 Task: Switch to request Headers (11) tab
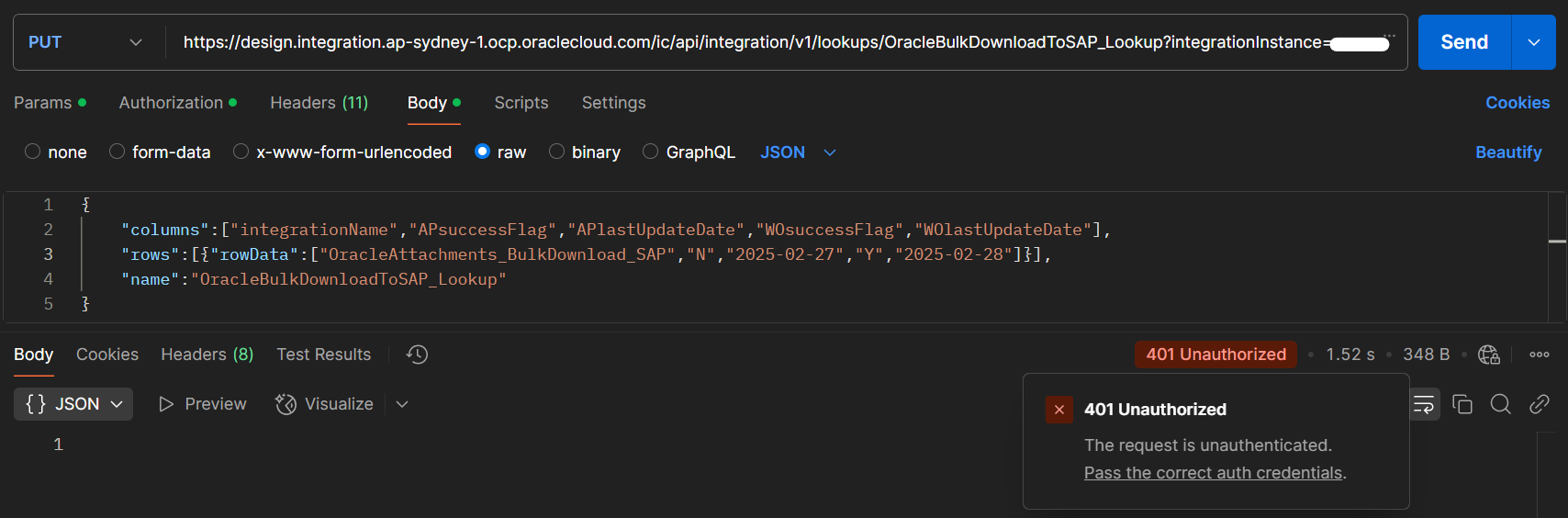pos(319,103)
